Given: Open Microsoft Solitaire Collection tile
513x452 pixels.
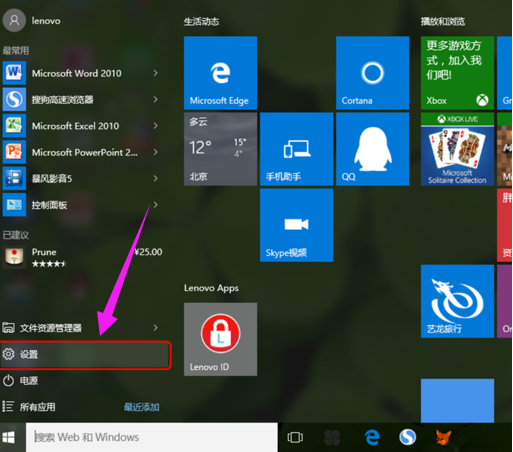Looking at the screenshot, I should [x=457, y=149].
